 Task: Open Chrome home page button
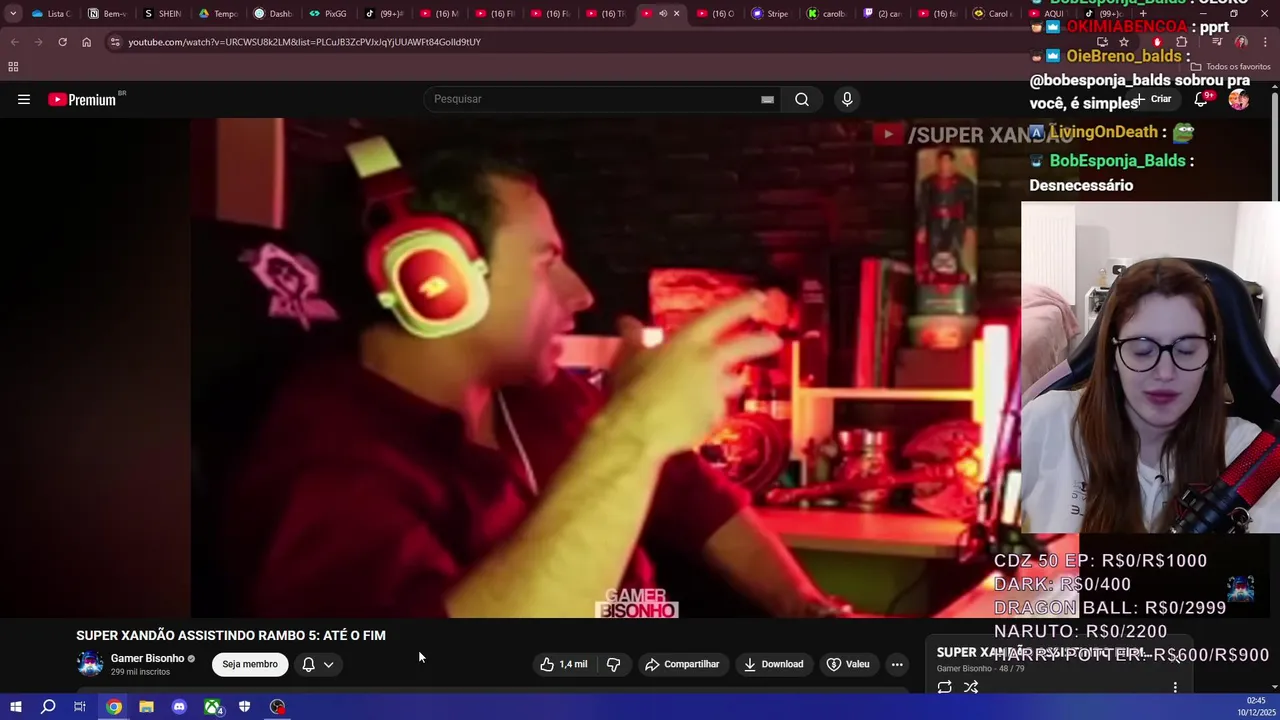(x=87, y=42)
